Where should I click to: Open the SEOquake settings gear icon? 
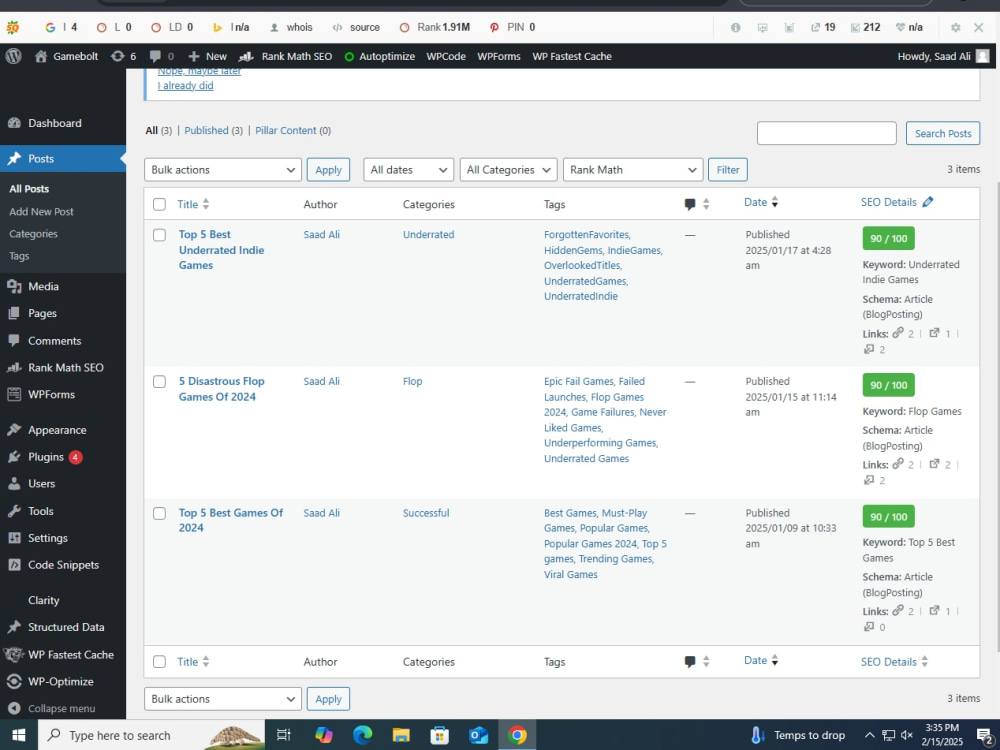pos(955,27)
